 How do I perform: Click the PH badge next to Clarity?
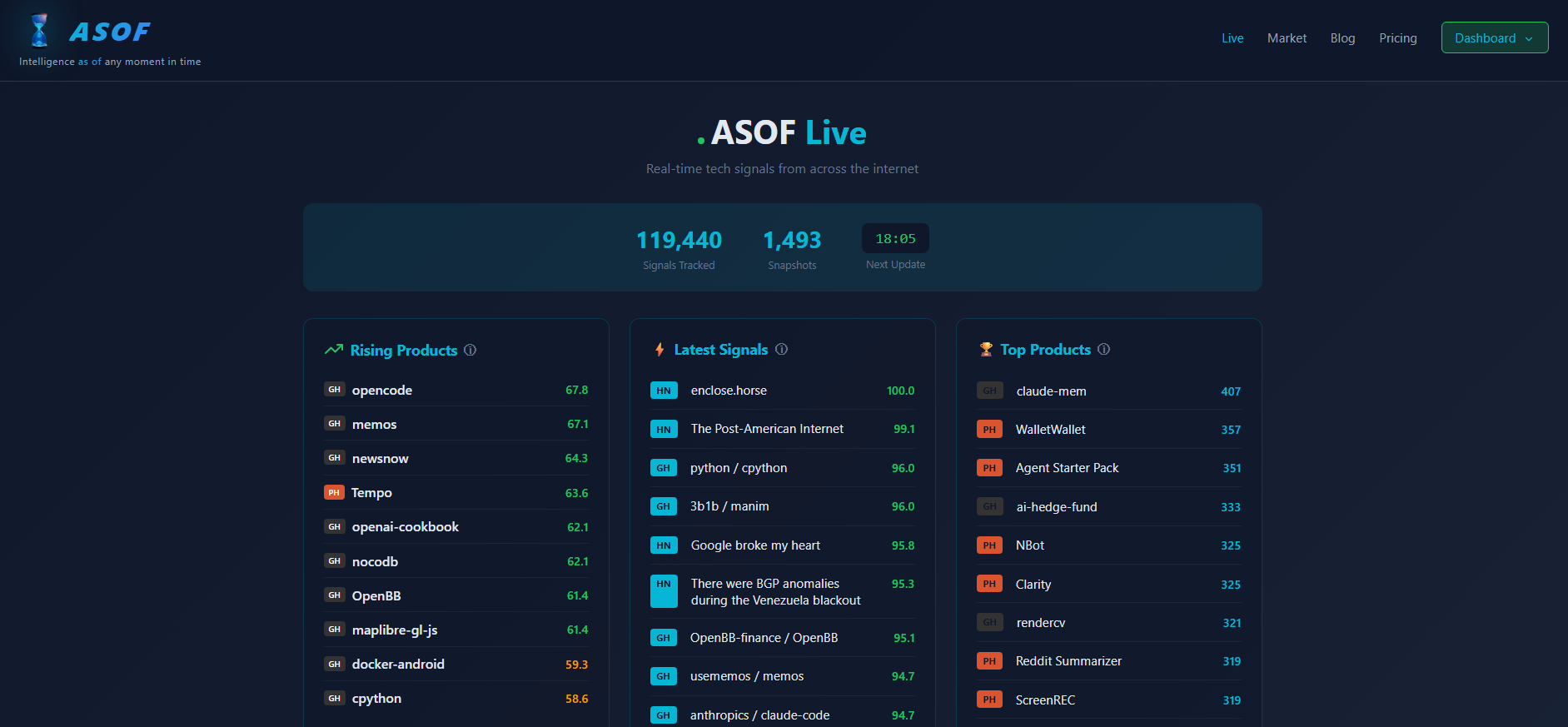pyautogui.click(x=989, y=584)
